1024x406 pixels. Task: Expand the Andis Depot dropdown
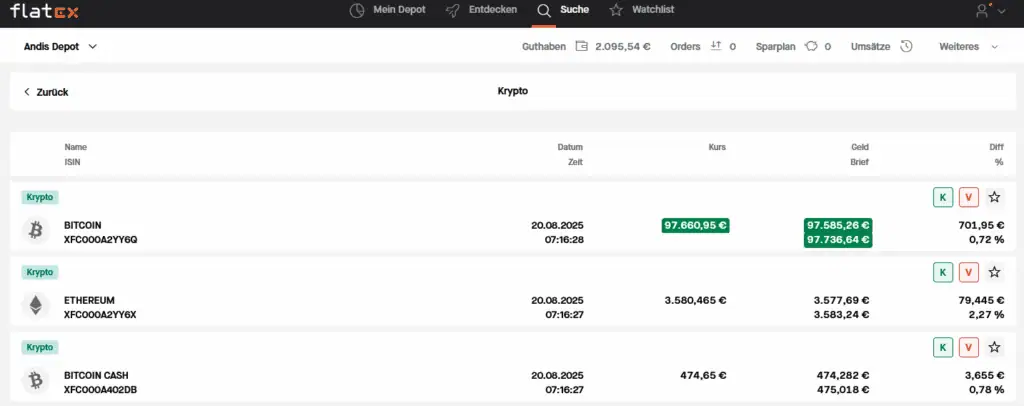click(60, 46)
